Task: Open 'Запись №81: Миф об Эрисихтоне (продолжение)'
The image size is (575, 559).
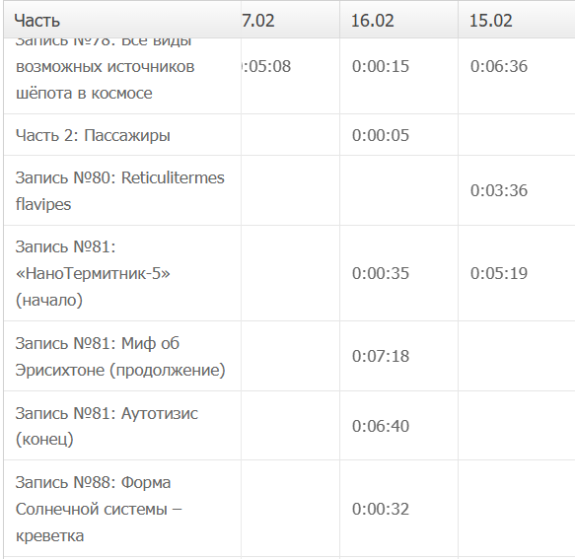Action: (x=120, y=356)
